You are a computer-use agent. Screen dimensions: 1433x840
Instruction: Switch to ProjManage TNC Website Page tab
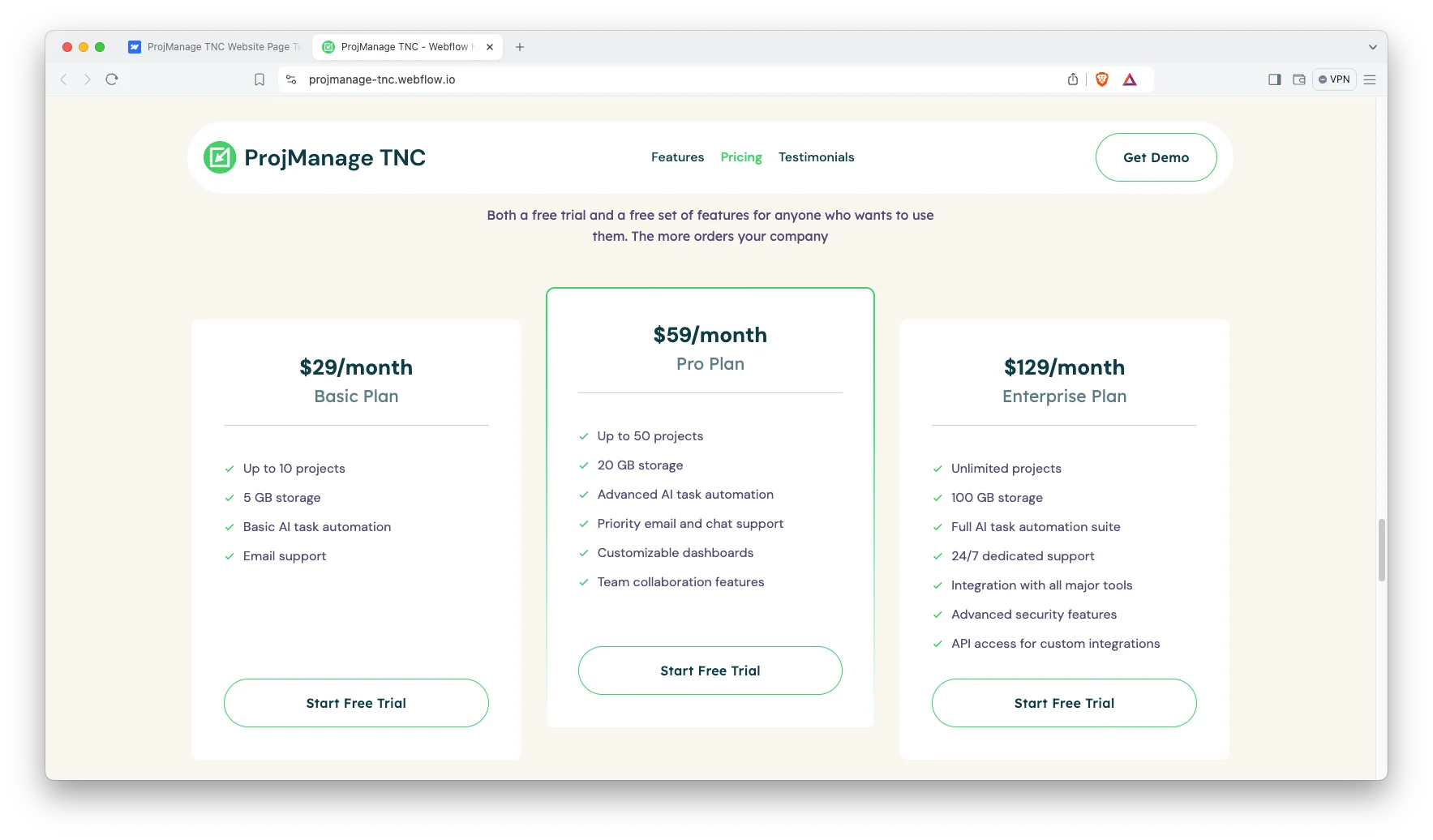tap(215, 47)
